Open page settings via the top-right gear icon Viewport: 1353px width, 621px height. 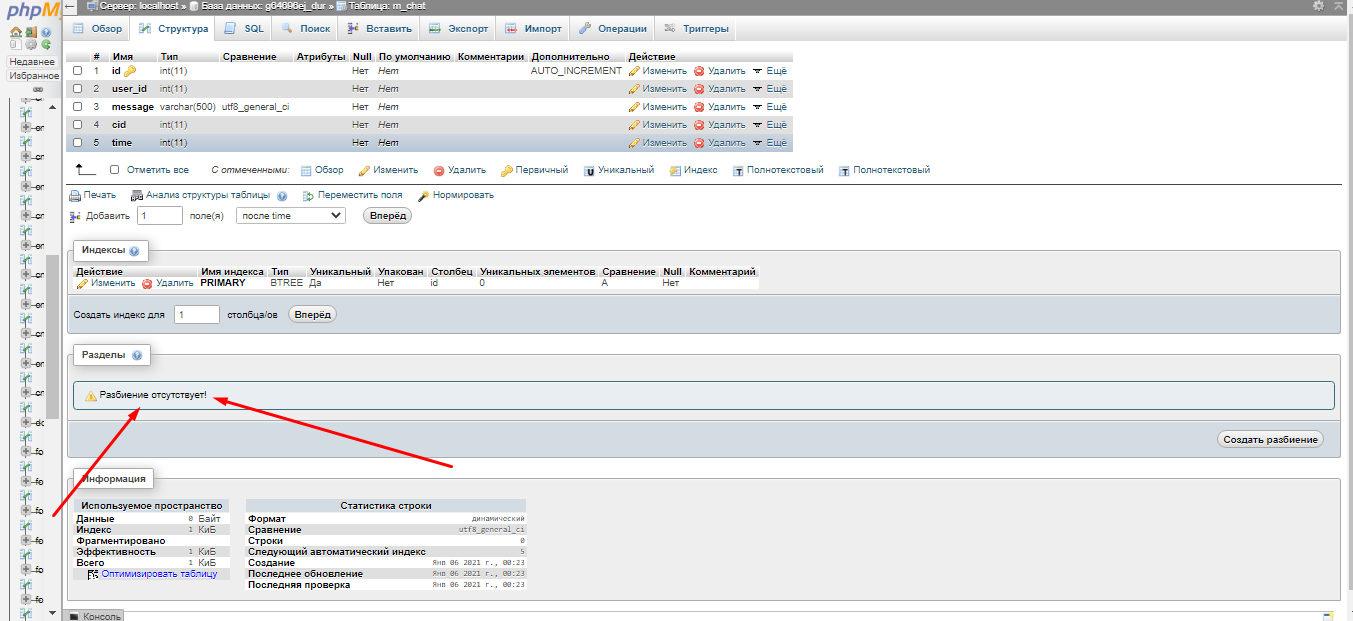coord(1318,6)
